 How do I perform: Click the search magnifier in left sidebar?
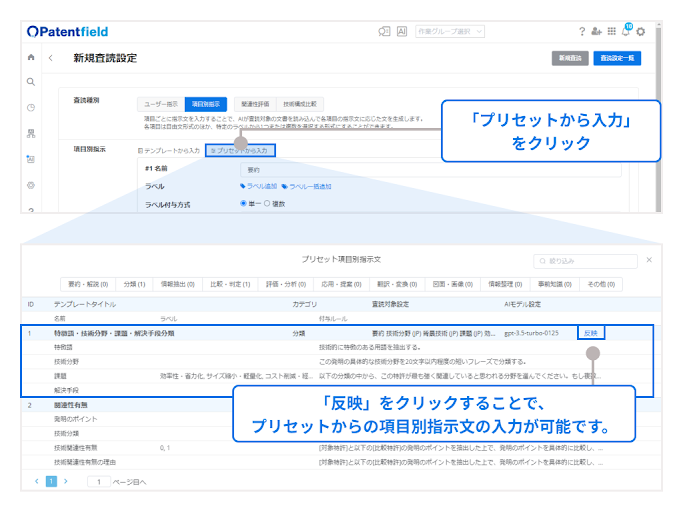(x=31, y=82)
